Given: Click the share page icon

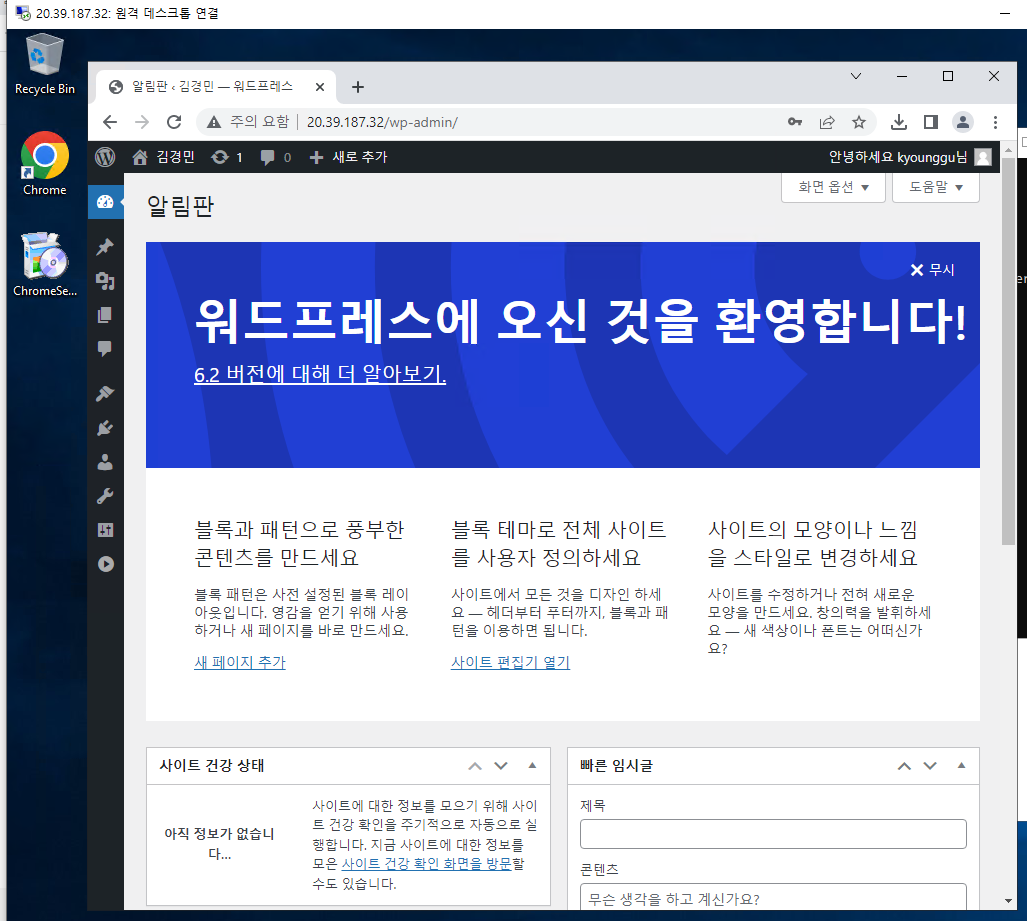Looking at the screenshot, I should tap(827, 122).
